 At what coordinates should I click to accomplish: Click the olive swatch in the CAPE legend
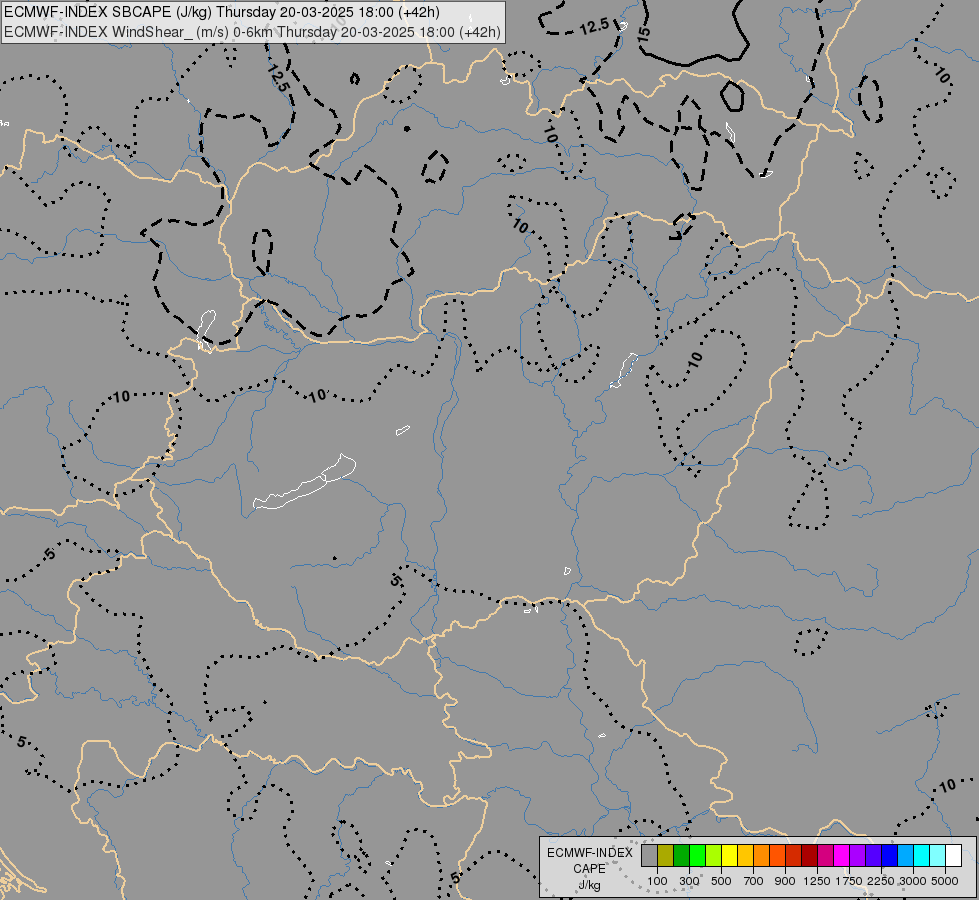666,855
